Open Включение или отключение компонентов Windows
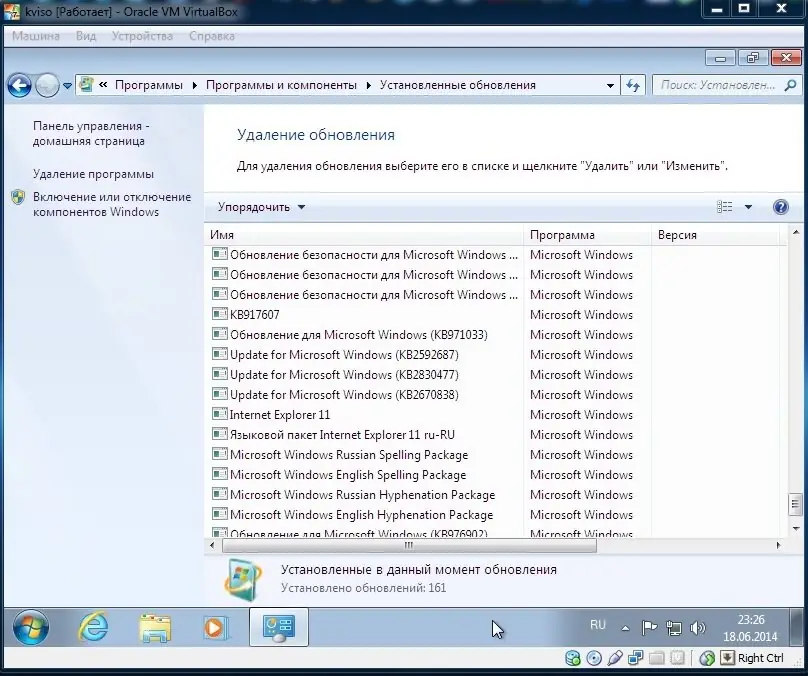Image resolution: width=808 pixels, height=676 pixels. (112, 205)
